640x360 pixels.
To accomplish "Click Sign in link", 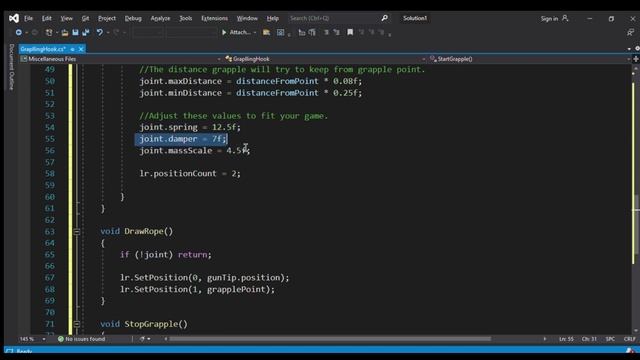I will point(549,18).
